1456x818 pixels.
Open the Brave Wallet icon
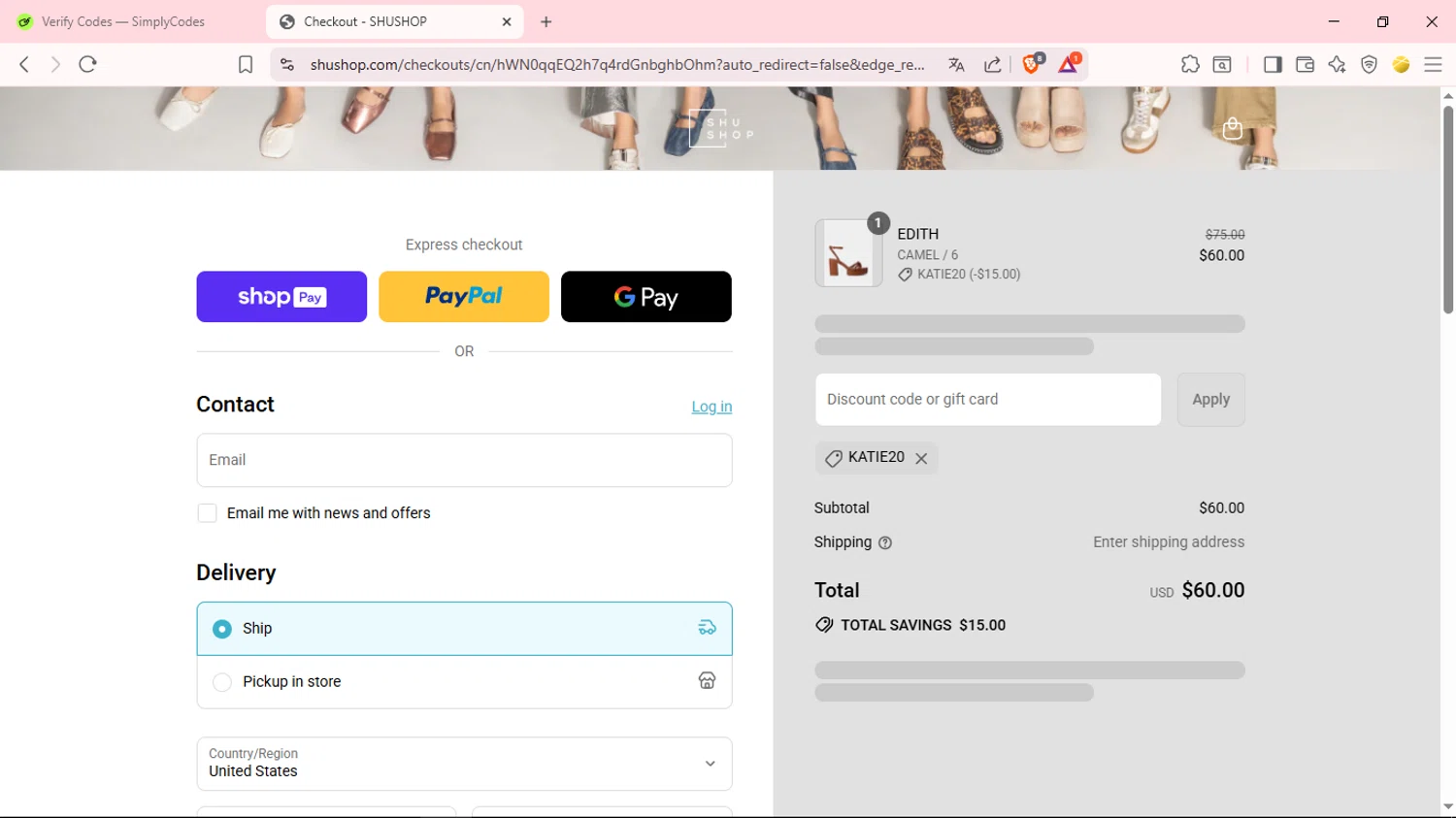pyautogui.click(x=1305, y=64)
